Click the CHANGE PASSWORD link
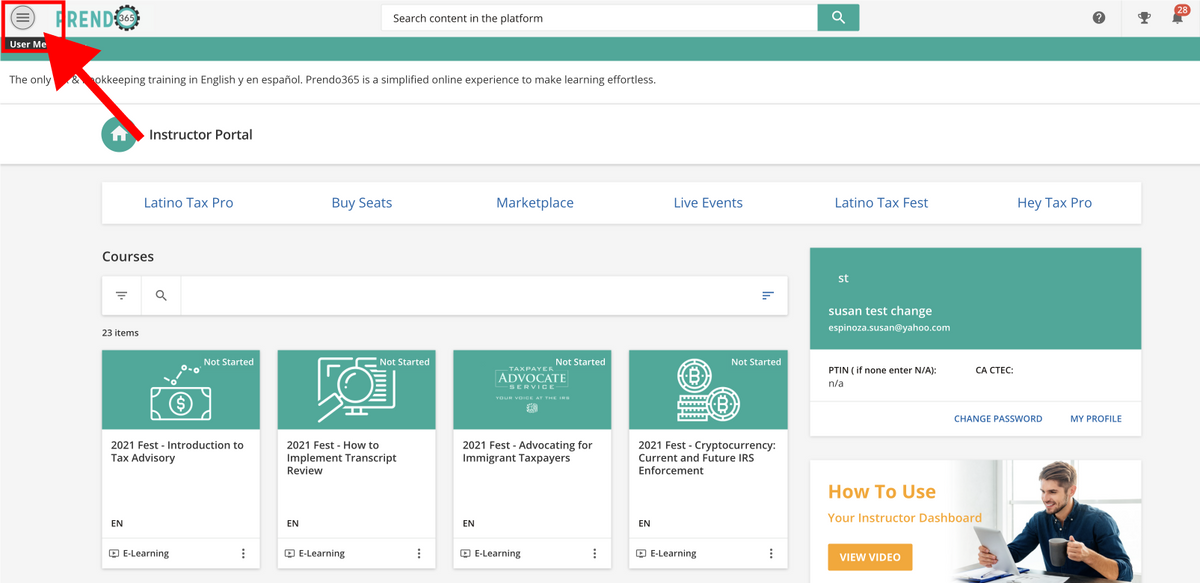 click(998, 419)
